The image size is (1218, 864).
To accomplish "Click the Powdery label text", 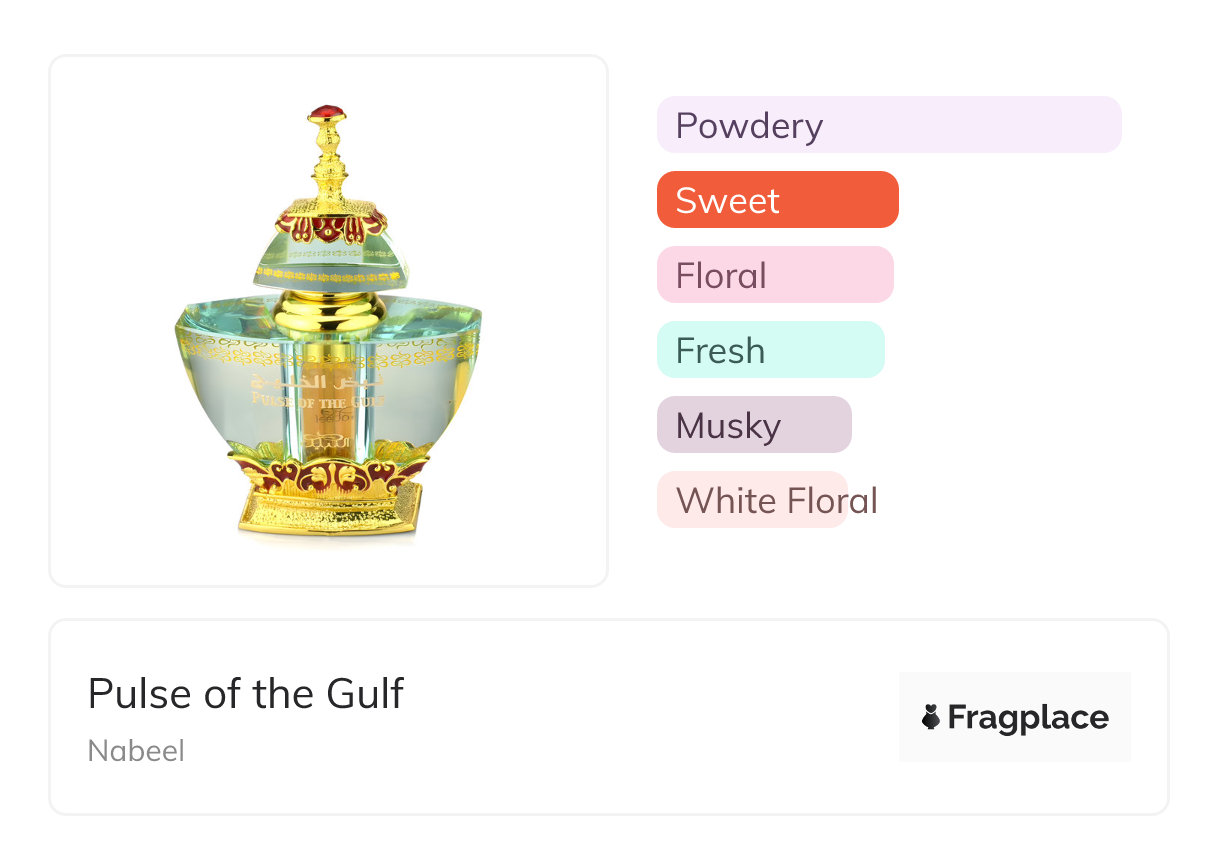I will coord(749,126).
